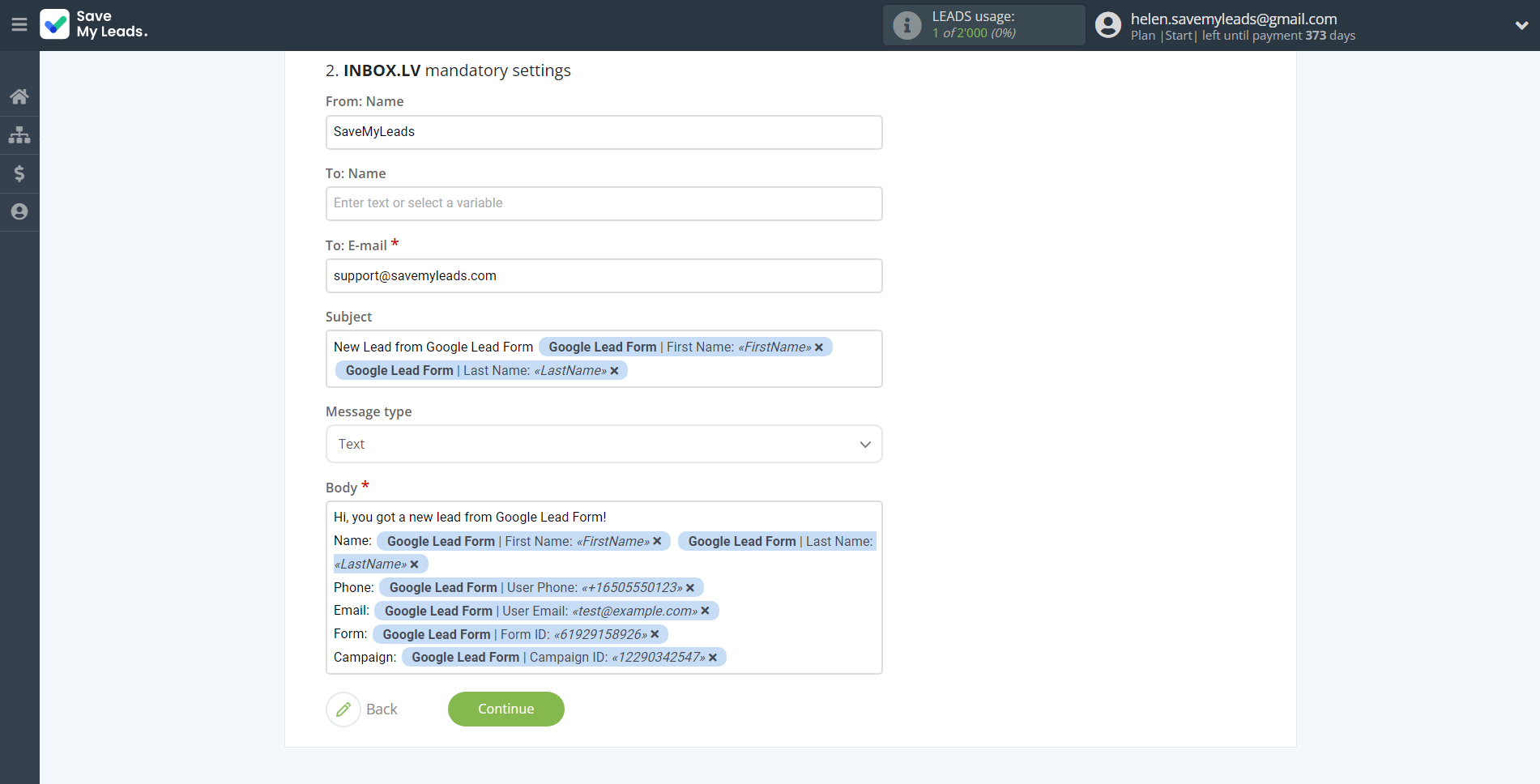Focus the To: Name field

604,203
